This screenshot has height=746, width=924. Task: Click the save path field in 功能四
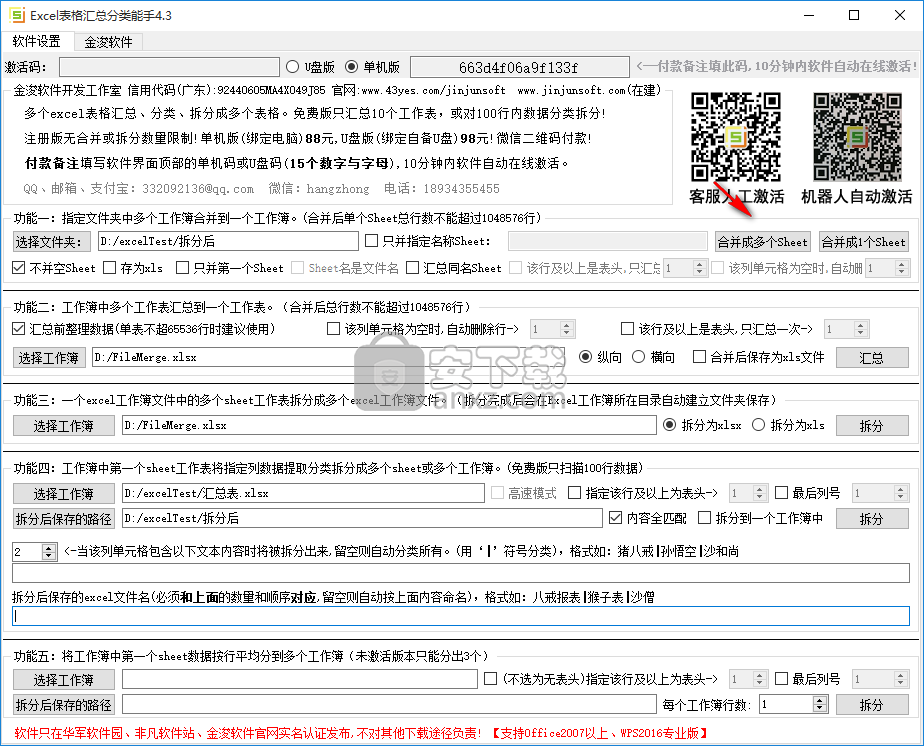362,518
